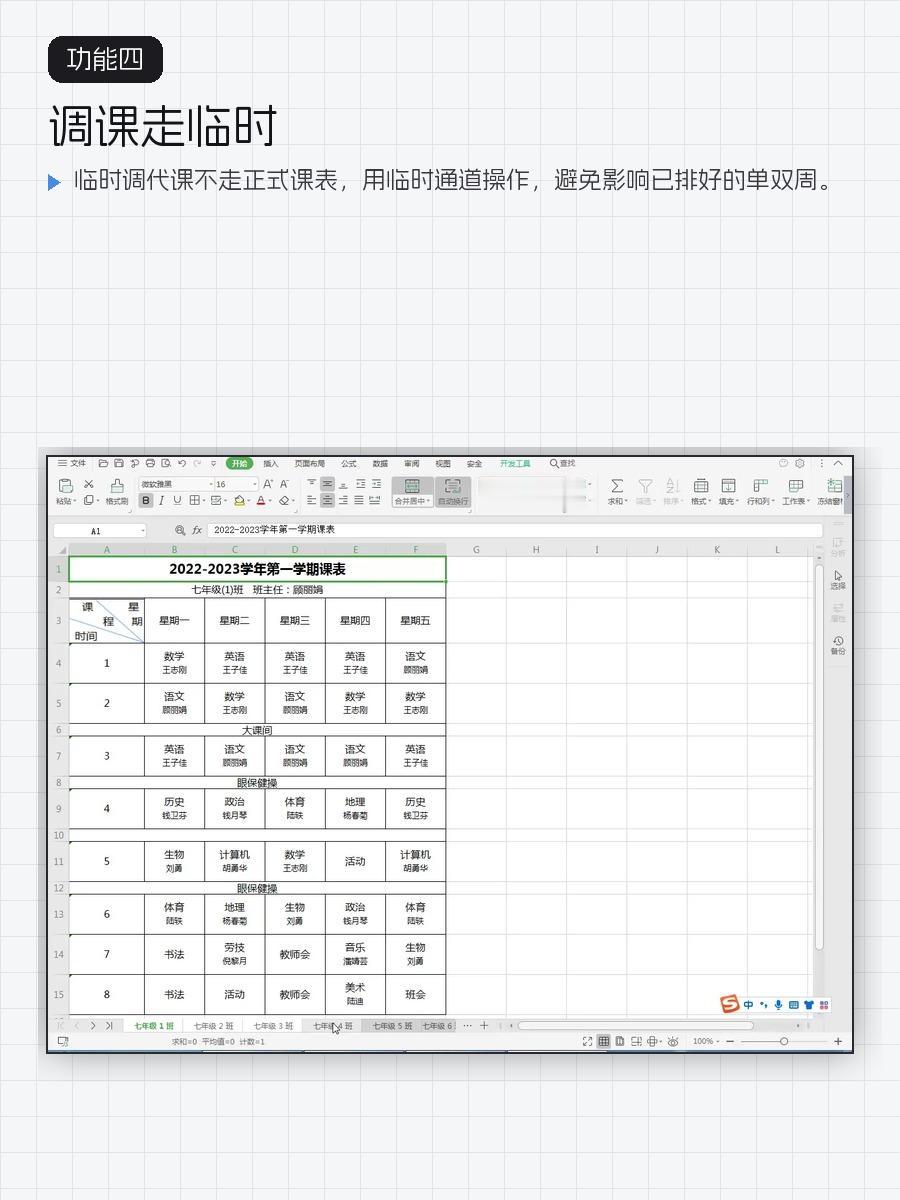Click the zoom slider handle in the status bar
Viewport: 900px width, 1200px height.
click(x=783, y=1041)
